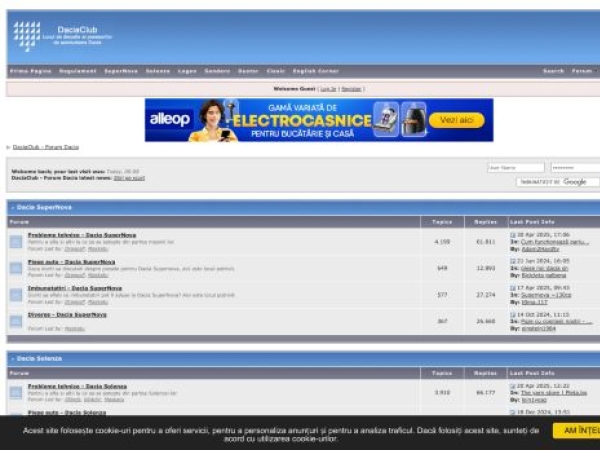600x450 pixels.
Task: Collapse the Dacia SuperNova category
Action: click(13, 207)
